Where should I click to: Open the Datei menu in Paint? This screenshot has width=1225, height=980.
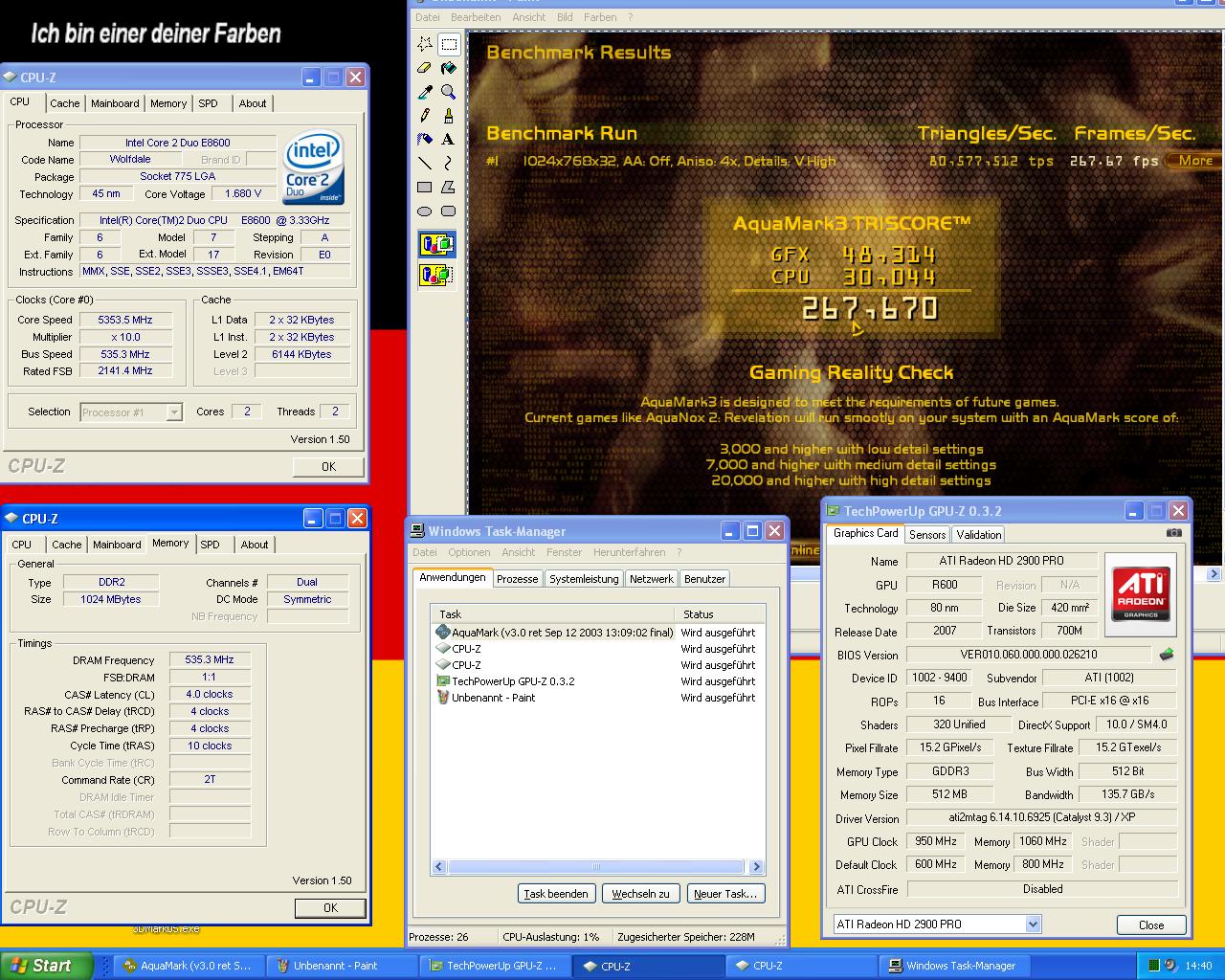coord(428,17)
